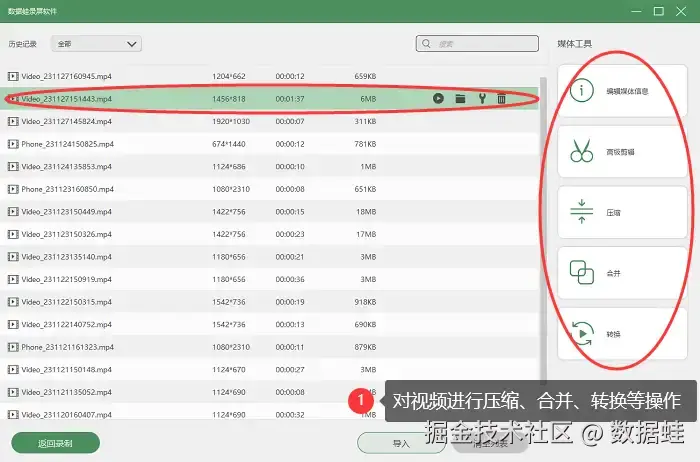Image resolution: width=700 pixels, height=462 pixels.
Task: Select Phone_231124150825.mp4 row
Action: pos(270,144)
